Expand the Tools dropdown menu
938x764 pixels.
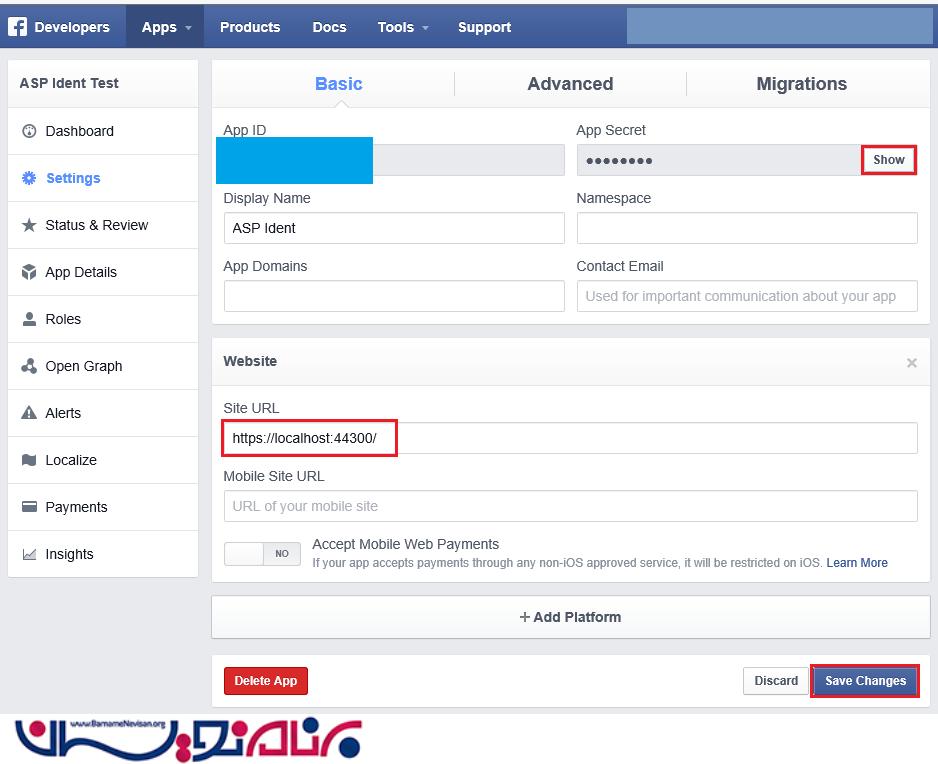click(x=403, y=27)
